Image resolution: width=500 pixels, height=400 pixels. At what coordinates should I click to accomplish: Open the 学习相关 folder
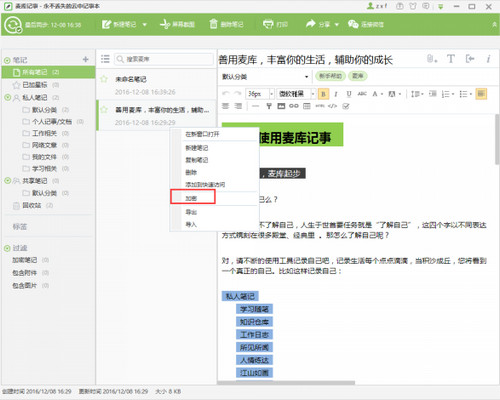[x=45, y=168]
